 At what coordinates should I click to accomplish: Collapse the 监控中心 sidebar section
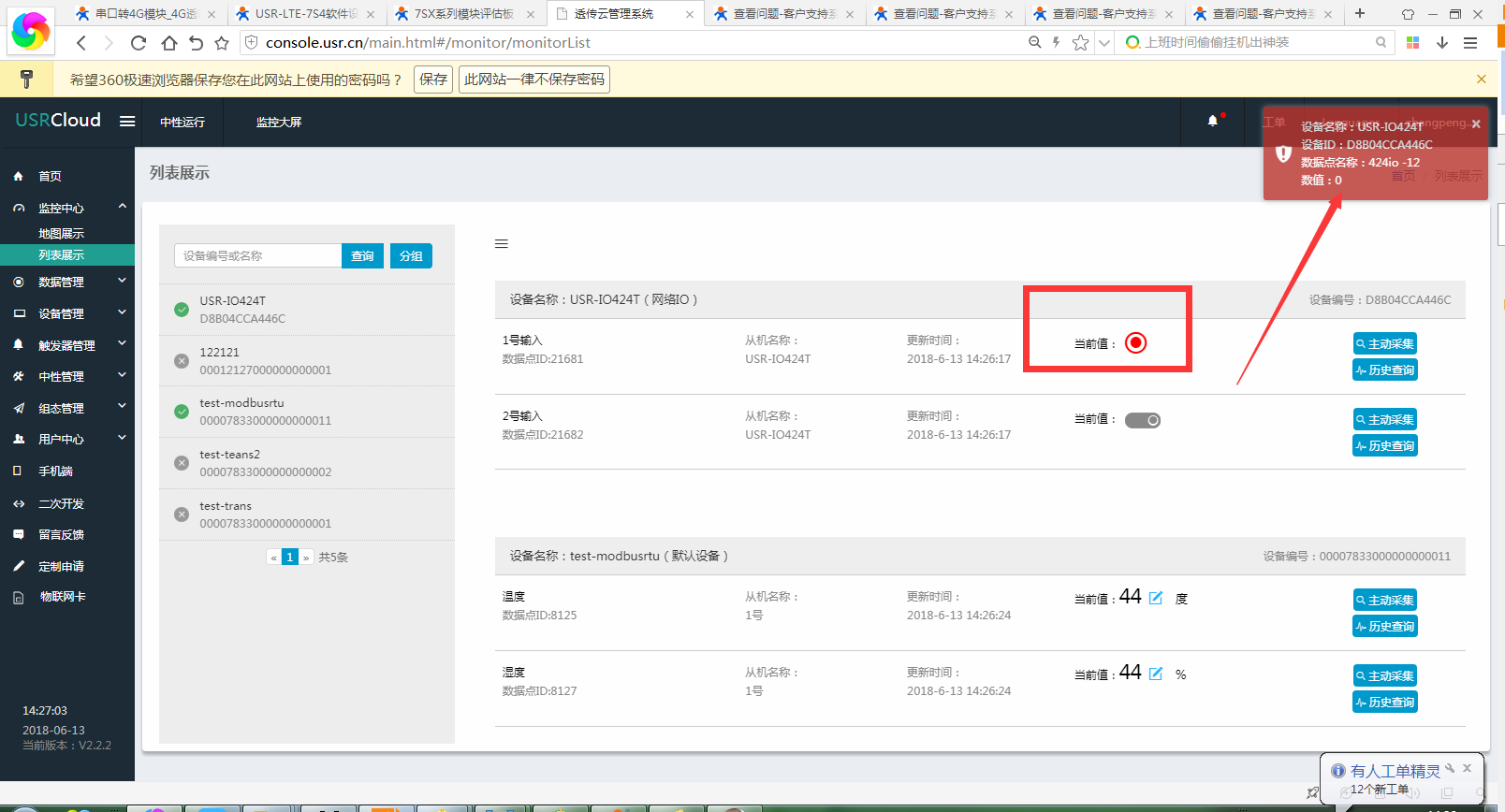click(x=122, y=206)
